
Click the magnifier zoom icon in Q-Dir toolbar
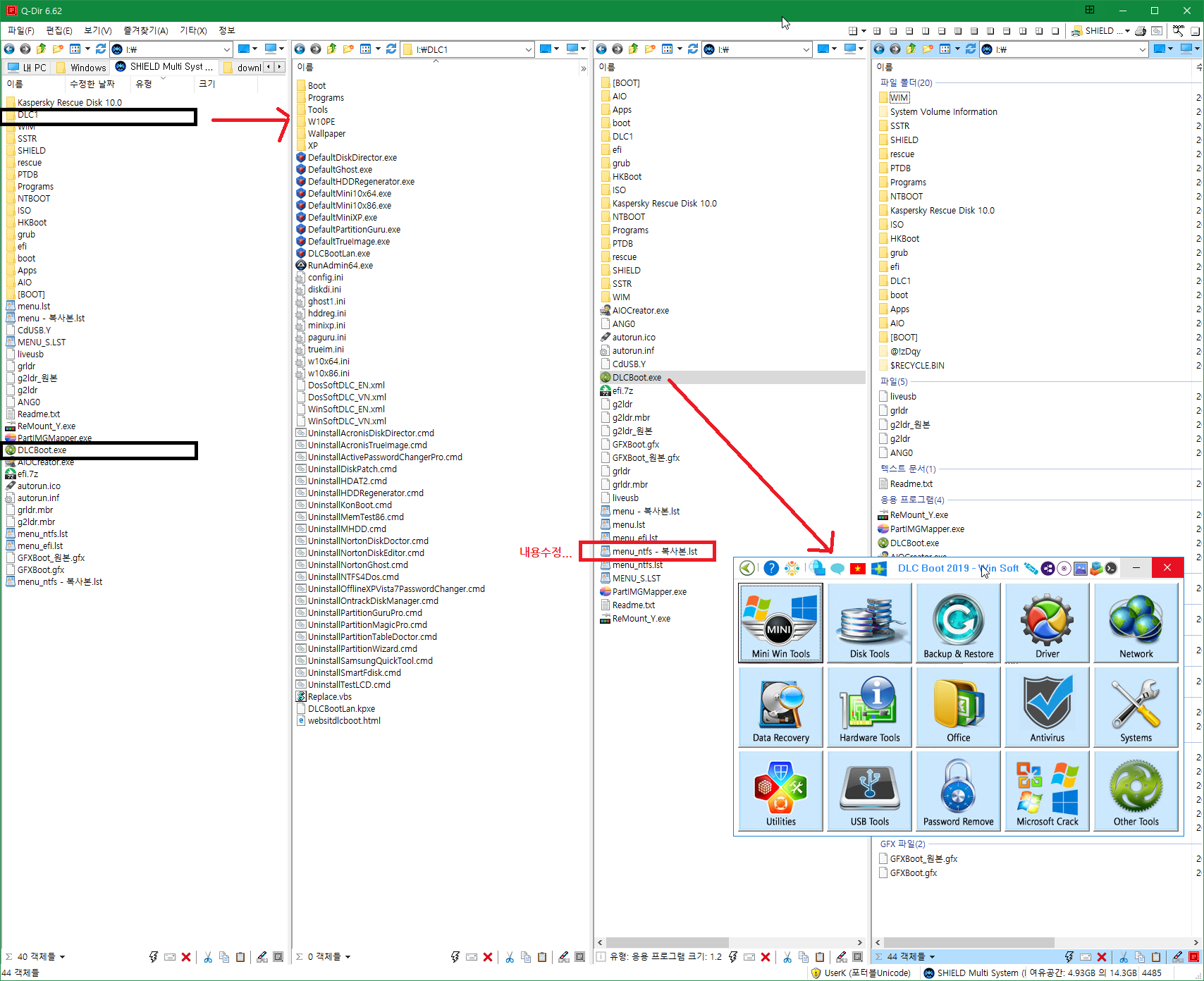coord(1178,30)
